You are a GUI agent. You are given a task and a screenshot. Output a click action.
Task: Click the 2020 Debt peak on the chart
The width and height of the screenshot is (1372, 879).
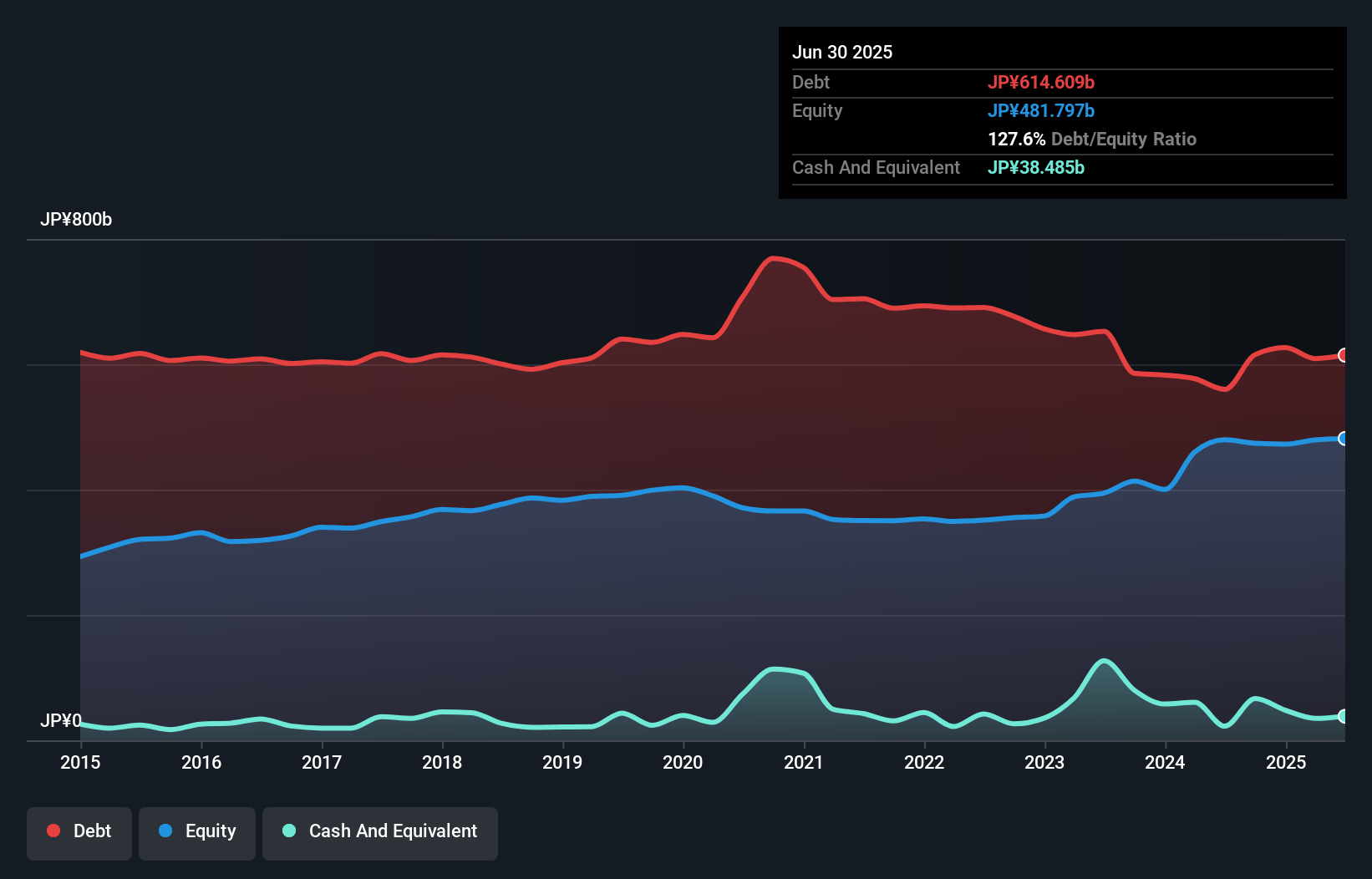click(x=776, y=259)
